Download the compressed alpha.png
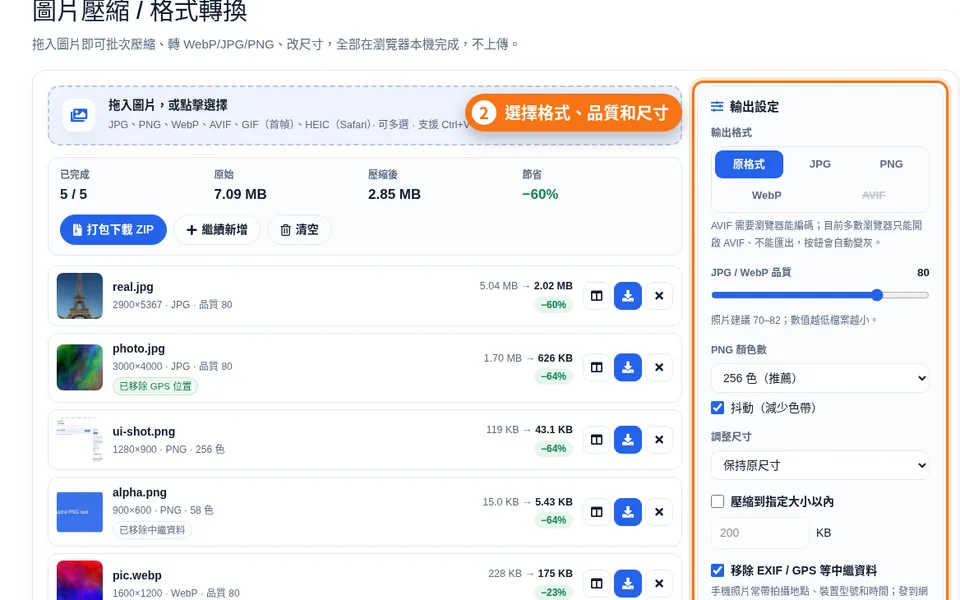Viewport: 960px width, 600px height. (x=628, y=512)
